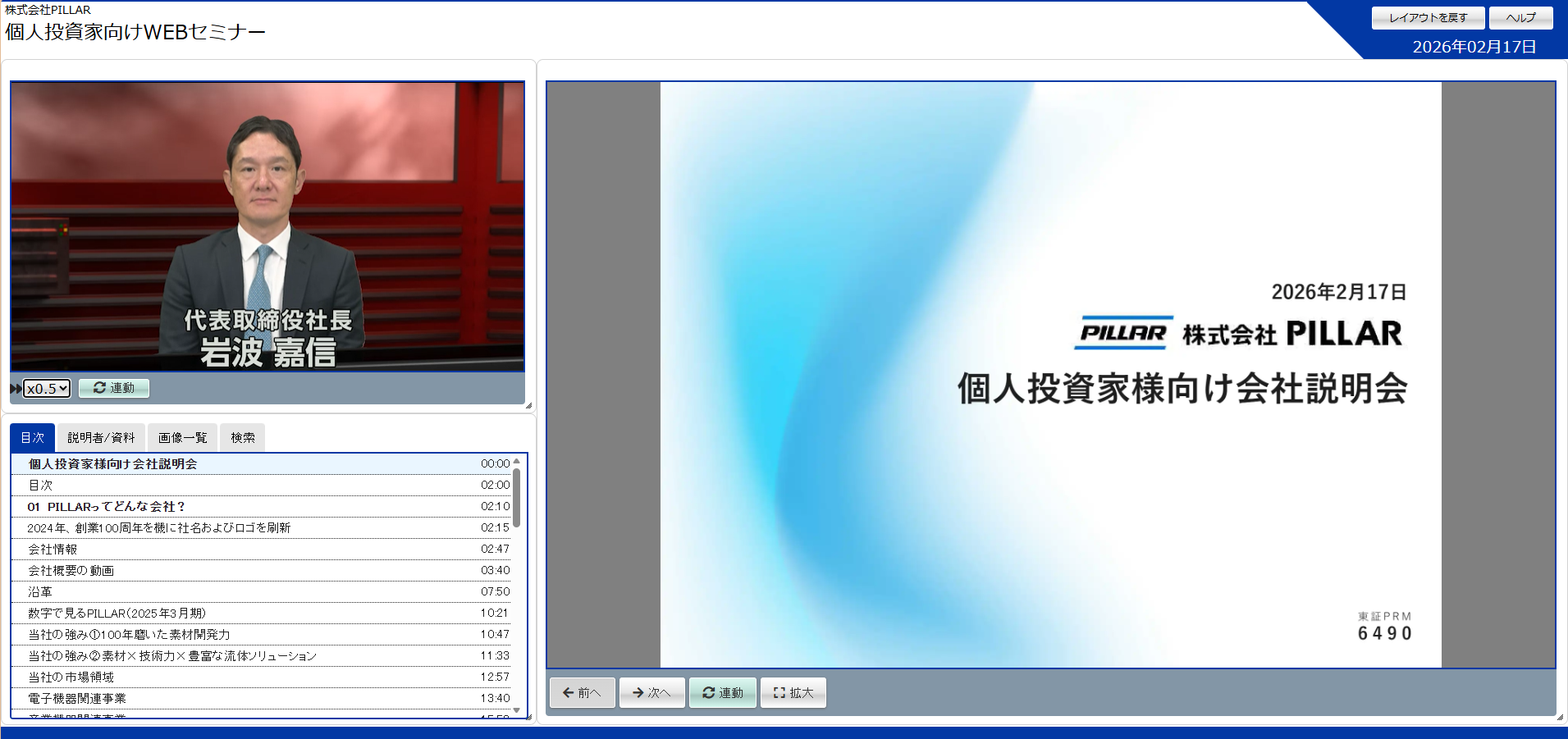Click the 次へ next slide arrow button
The image size is (1568, 739).
tap(651, 693)
